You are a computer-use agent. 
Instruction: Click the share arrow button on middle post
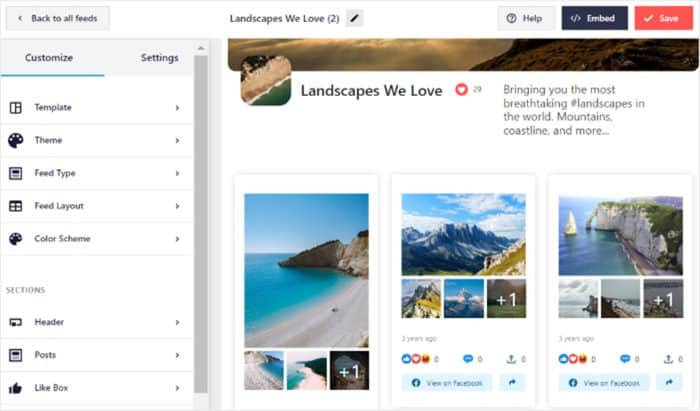pyautogui.click(x=512, y=382)
